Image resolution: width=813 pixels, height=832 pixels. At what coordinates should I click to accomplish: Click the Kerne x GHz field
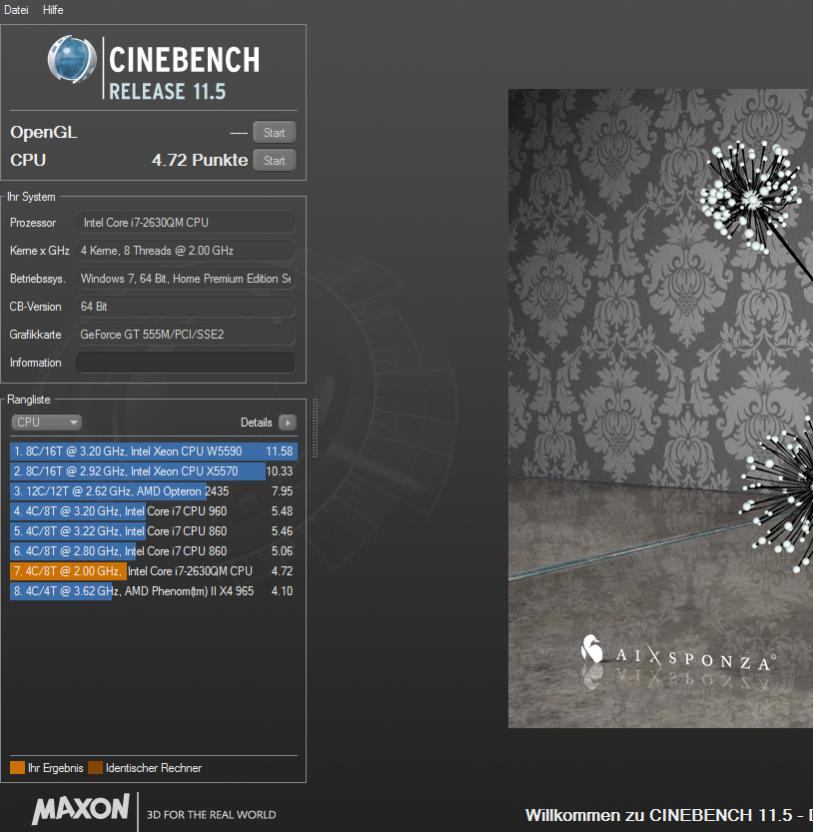[185, 250]
